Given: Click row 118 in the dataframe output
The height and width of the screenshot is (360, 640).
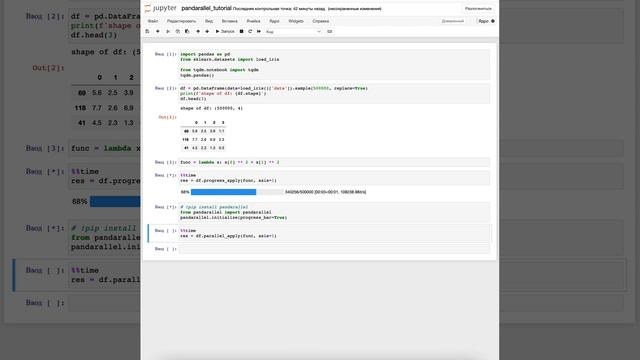Looking at the screenshot, I should coord(203,140).
